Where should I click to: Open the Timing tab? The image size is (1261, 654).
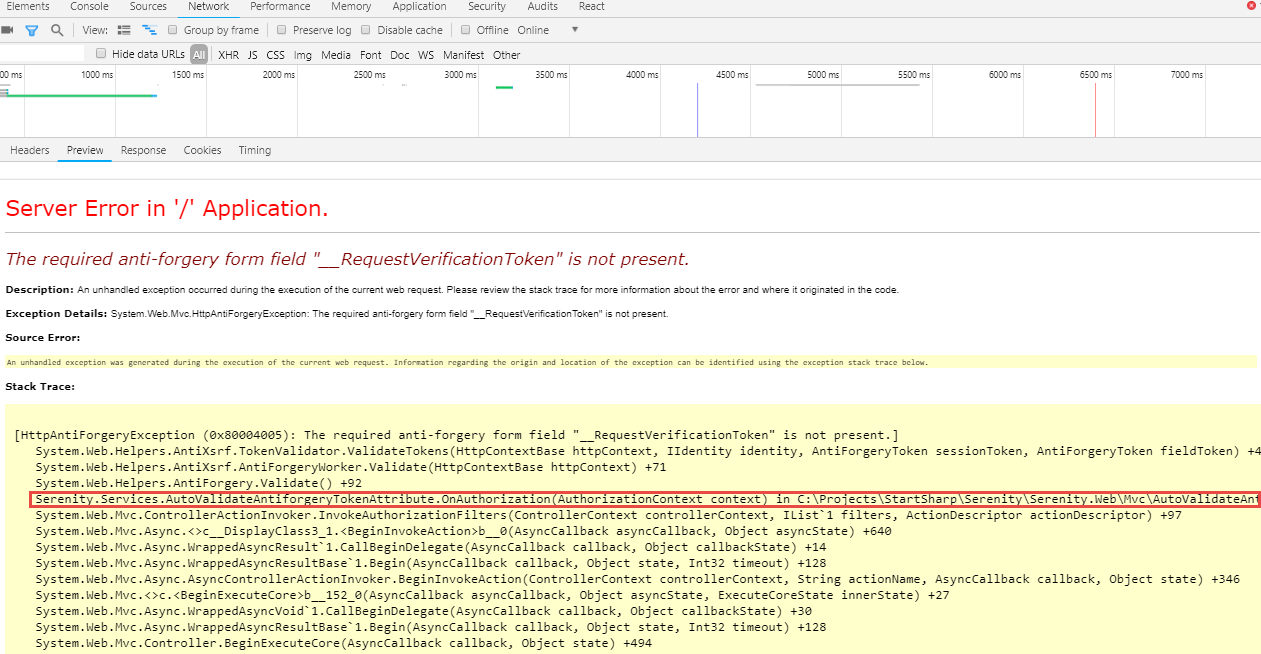(x=254, y=149)
